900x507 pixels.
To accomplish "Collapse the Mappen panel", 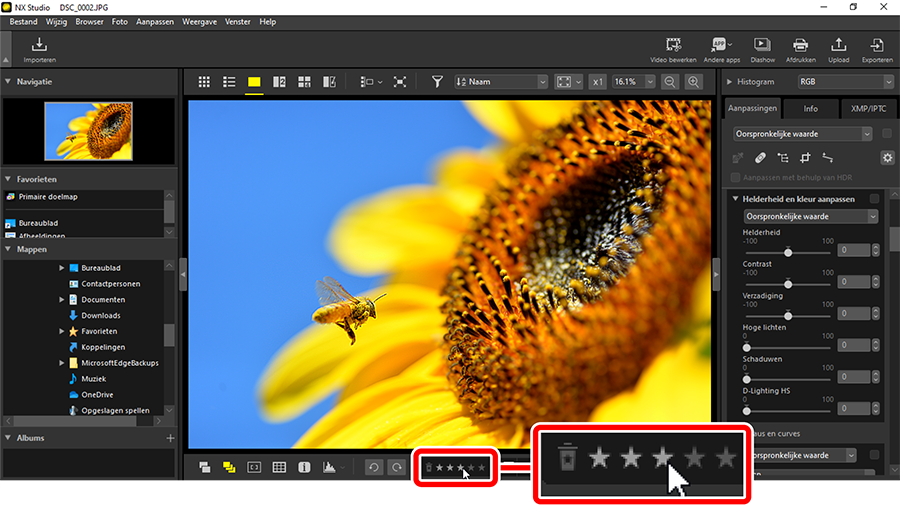I will (8, 249).
